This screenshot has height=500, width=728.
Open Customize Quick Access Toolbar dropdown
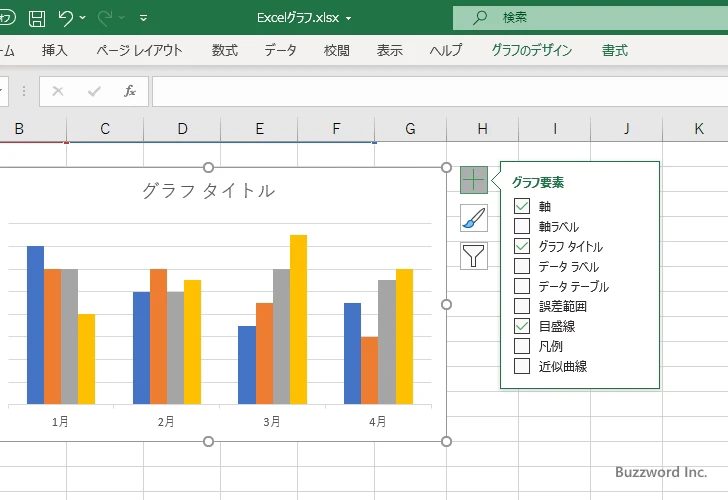pyautogui.click(x=143, y=18)
